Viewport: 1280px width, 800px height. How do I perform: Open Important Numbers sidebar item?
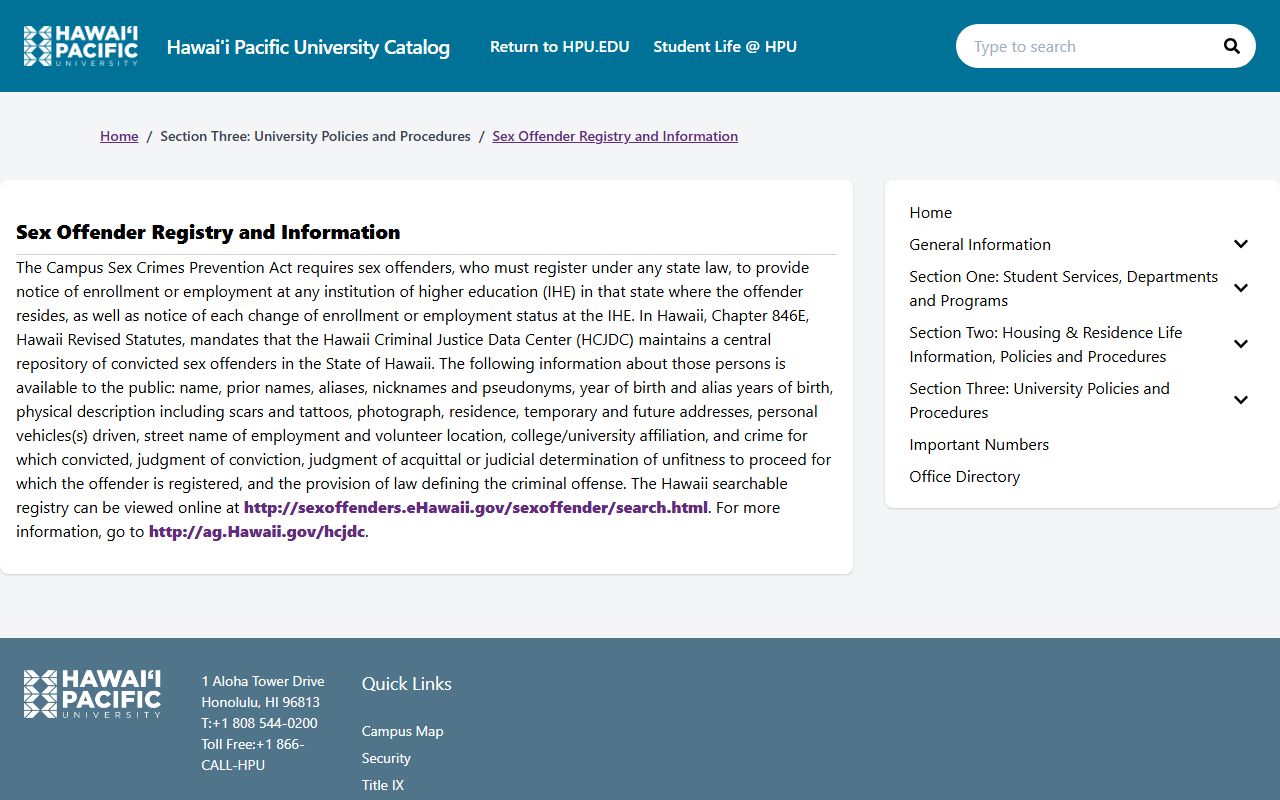tap(979, 444)
